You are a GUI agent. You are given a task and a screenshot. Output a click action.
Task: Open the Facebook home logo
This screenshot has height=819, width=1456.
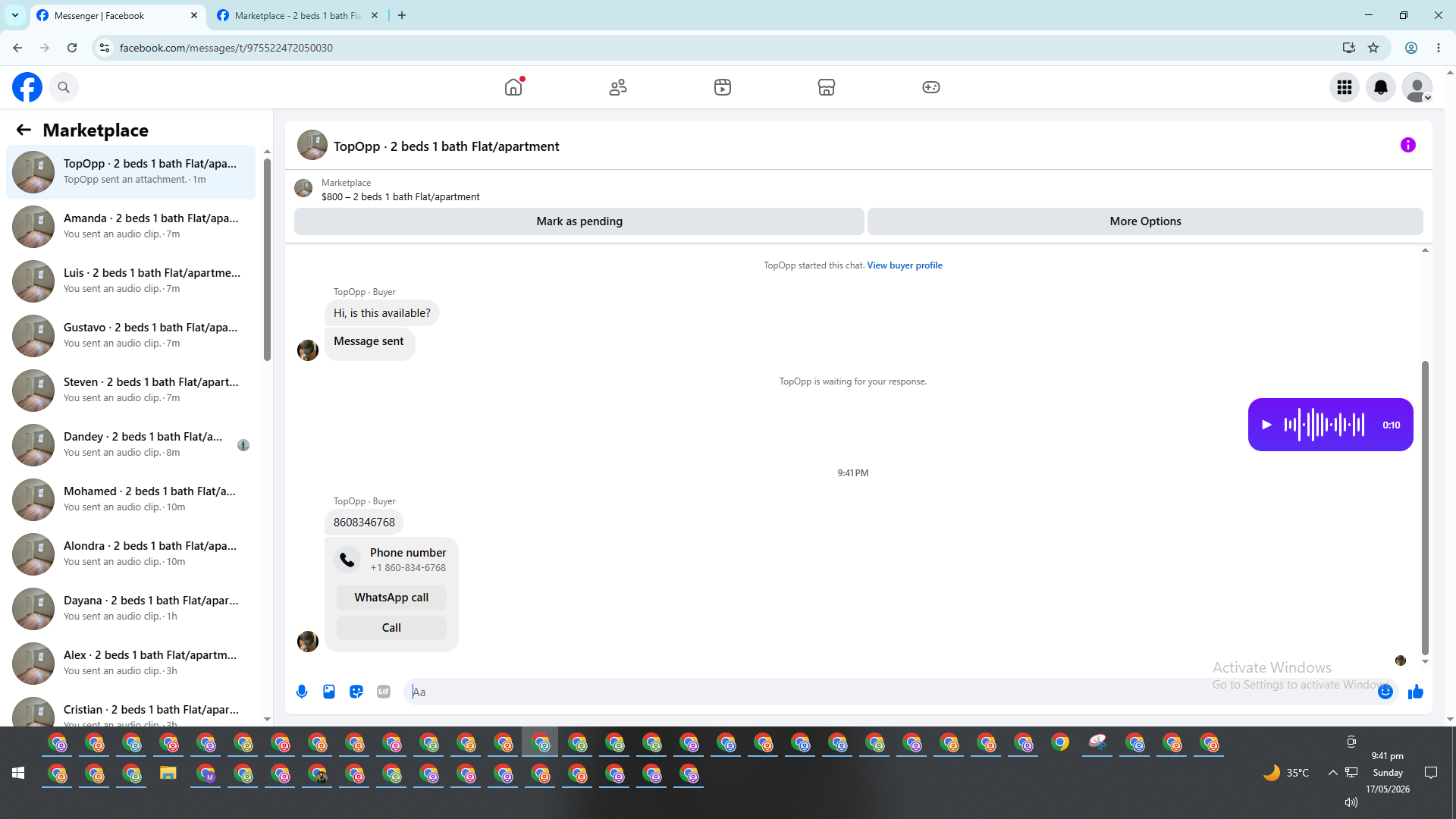[27, 87]
